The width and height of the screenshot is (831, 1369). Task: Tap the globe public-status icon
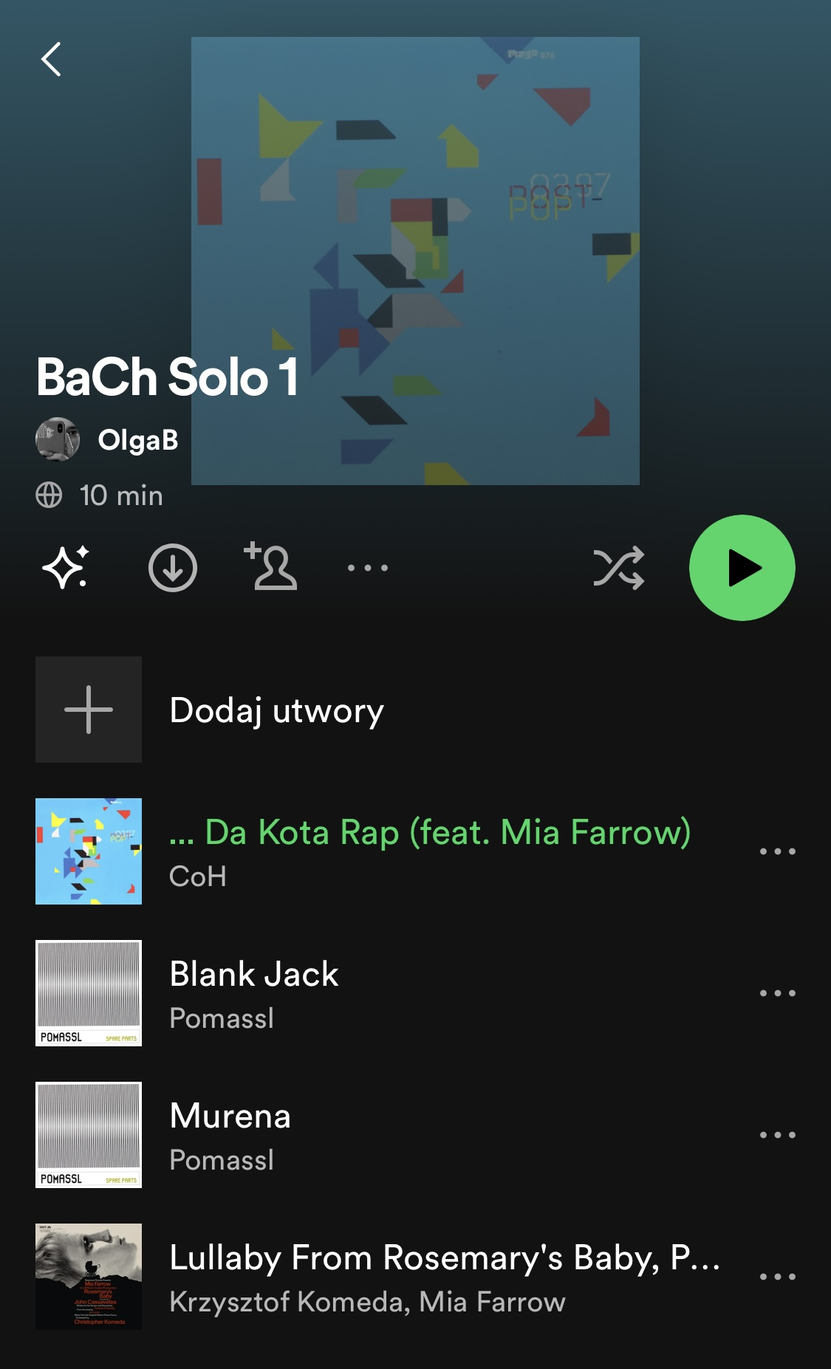(x=49, y=495)
